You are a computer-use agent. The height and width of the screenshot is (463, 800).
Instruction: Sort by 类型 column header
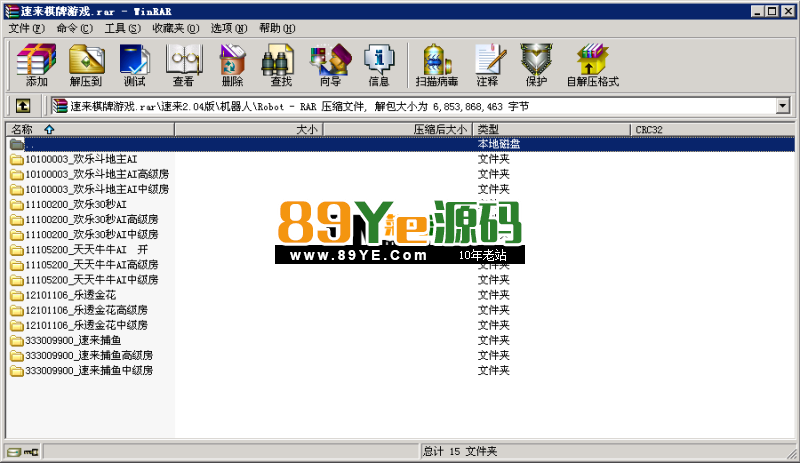(552, 130)
